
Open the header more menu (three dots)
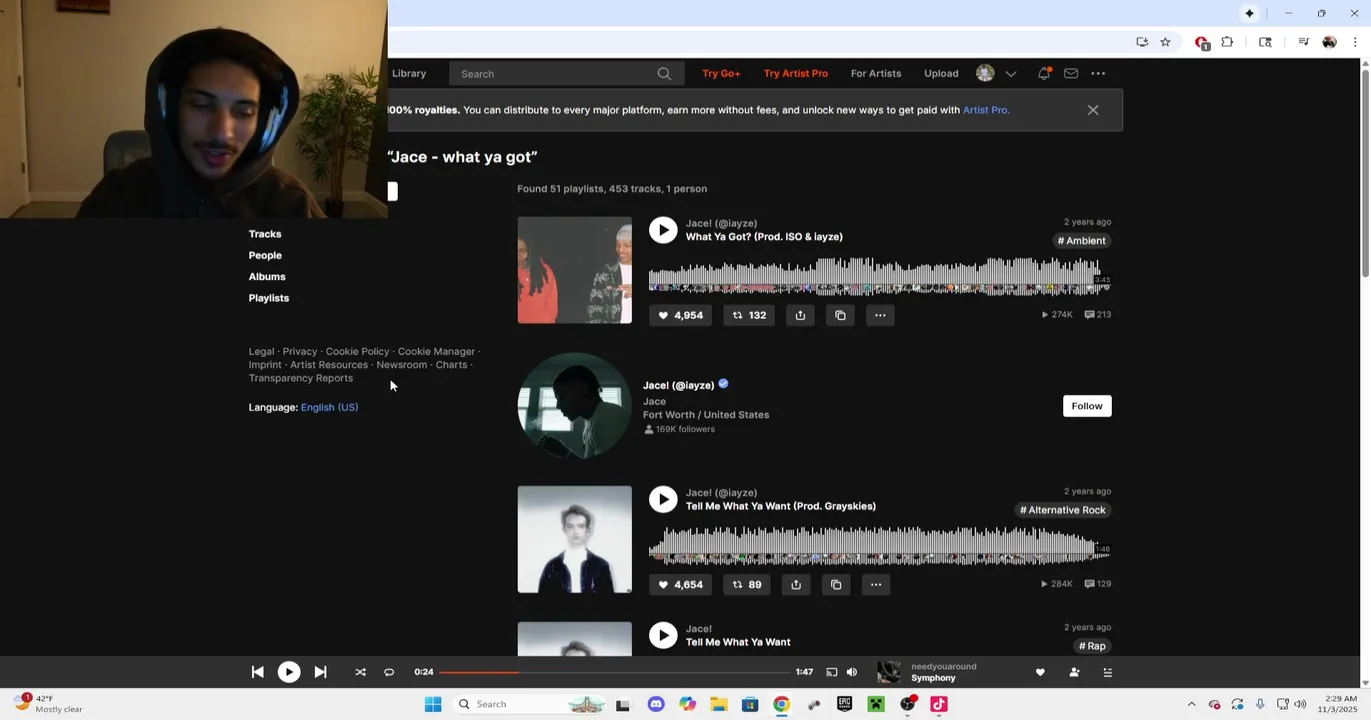tap(1098, 73)
